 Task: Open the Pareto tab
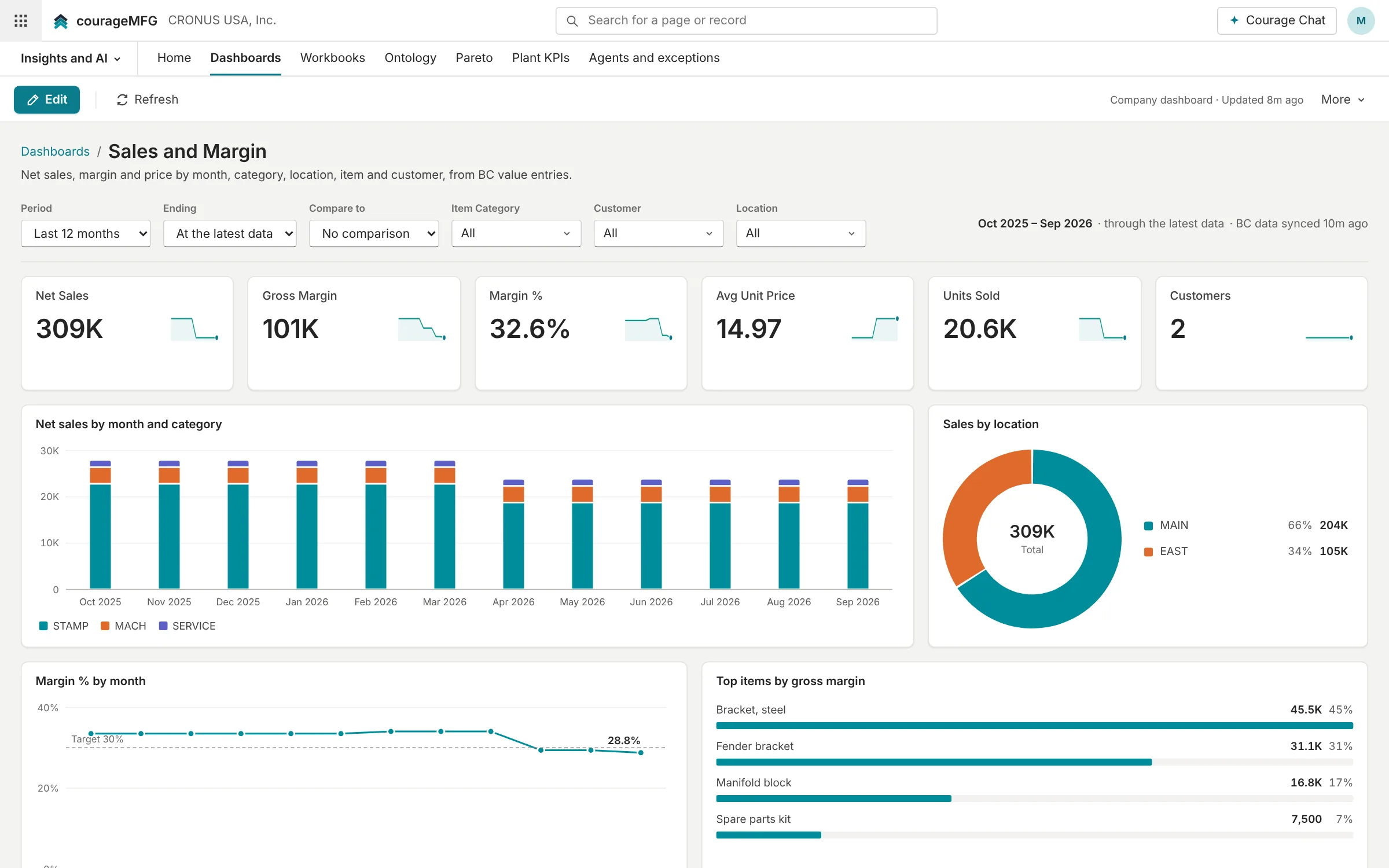(x=474, y=58)
